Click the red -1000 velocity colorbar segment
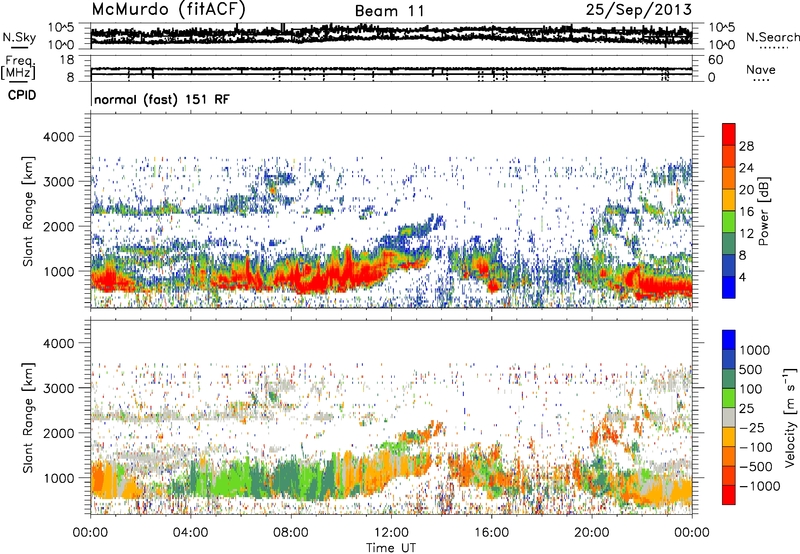 click(729, 495)
